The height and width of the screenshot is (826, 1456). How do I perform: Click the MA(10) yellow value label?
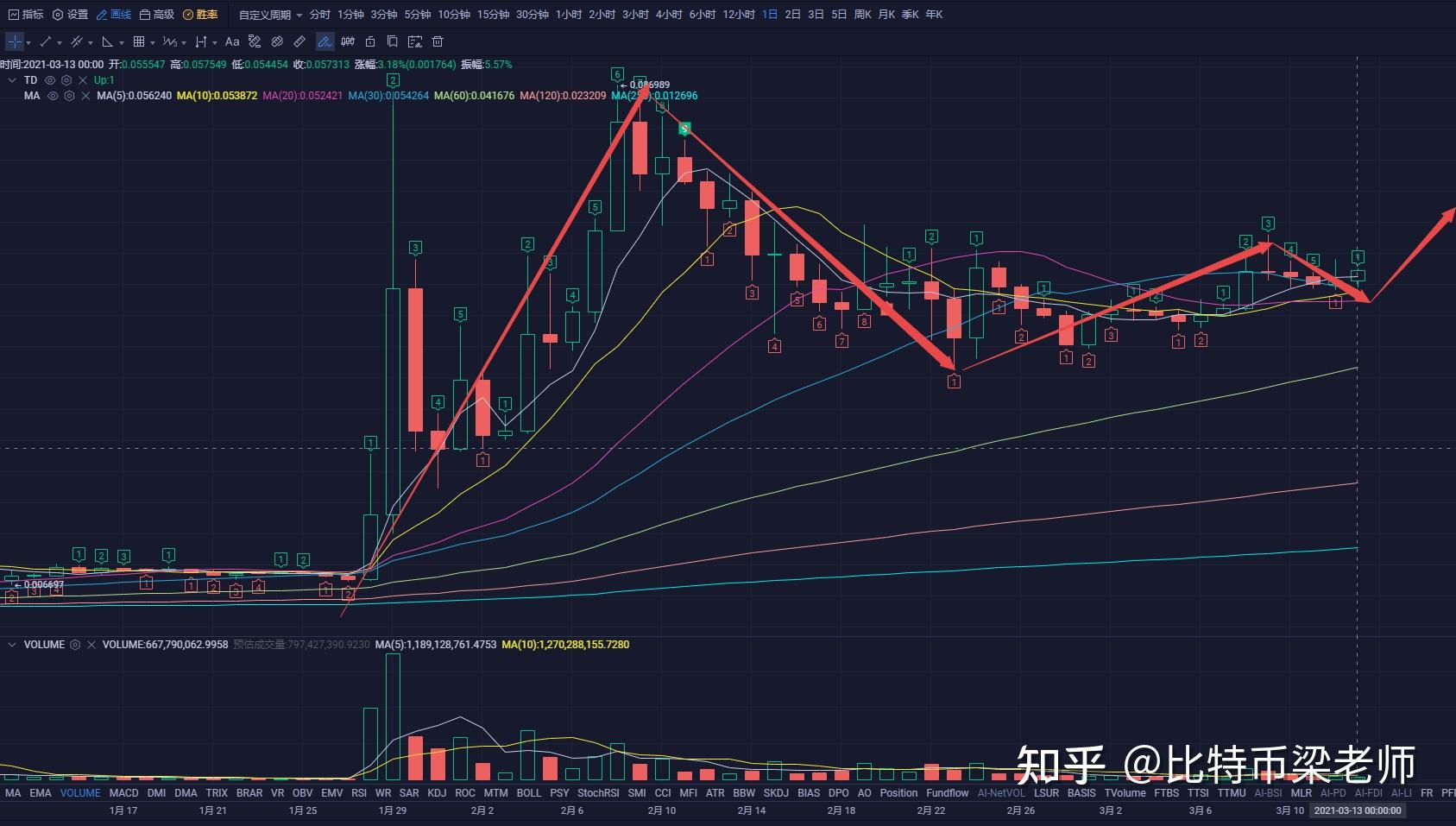click(x=217, y=96)
